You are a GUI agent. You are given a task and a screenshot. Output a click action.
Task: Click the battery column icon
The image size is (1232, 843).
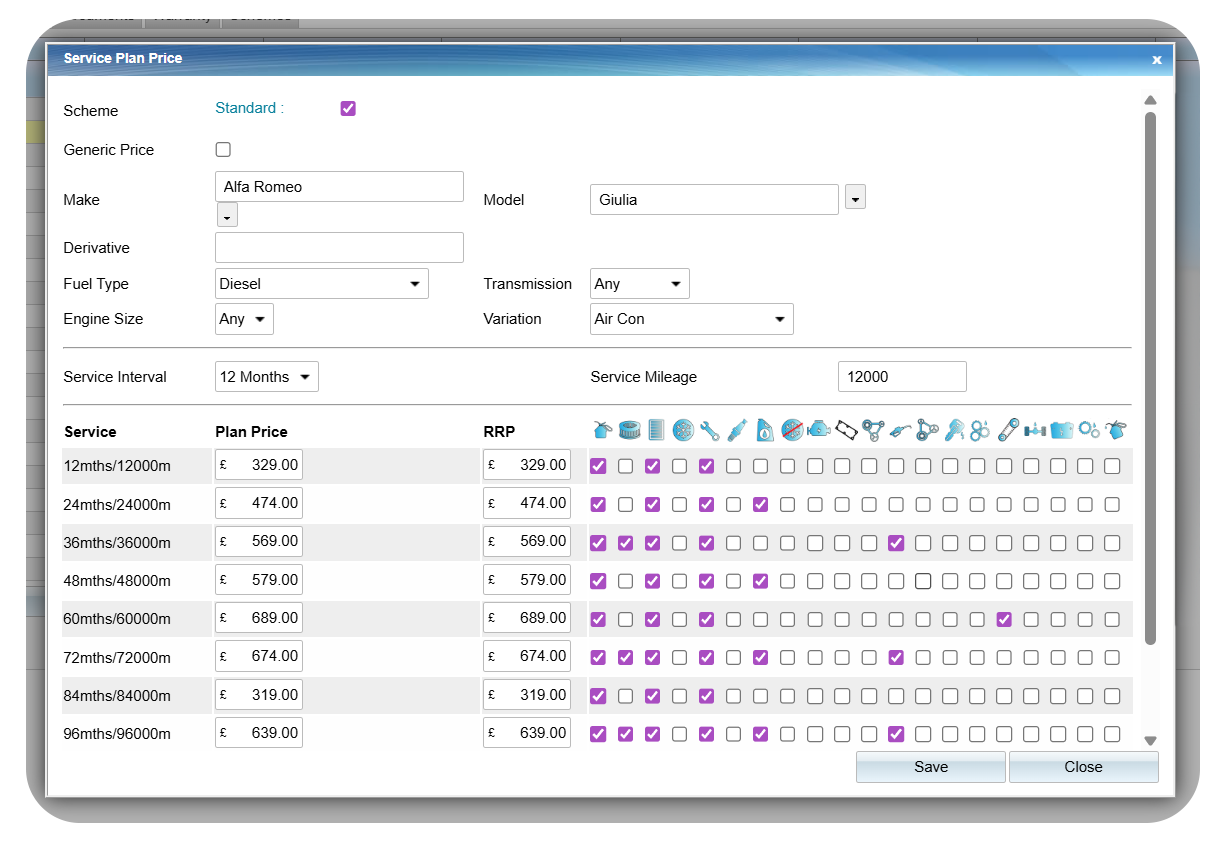(x=1061, y=431)
